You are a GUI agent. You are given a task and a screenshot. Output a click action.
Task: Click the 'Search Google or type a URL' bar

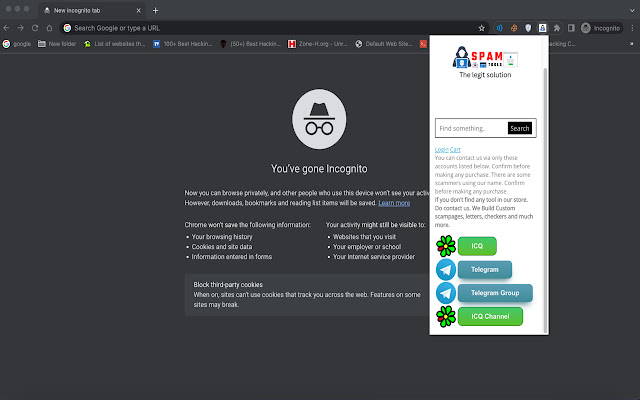[x=273, y=28]
